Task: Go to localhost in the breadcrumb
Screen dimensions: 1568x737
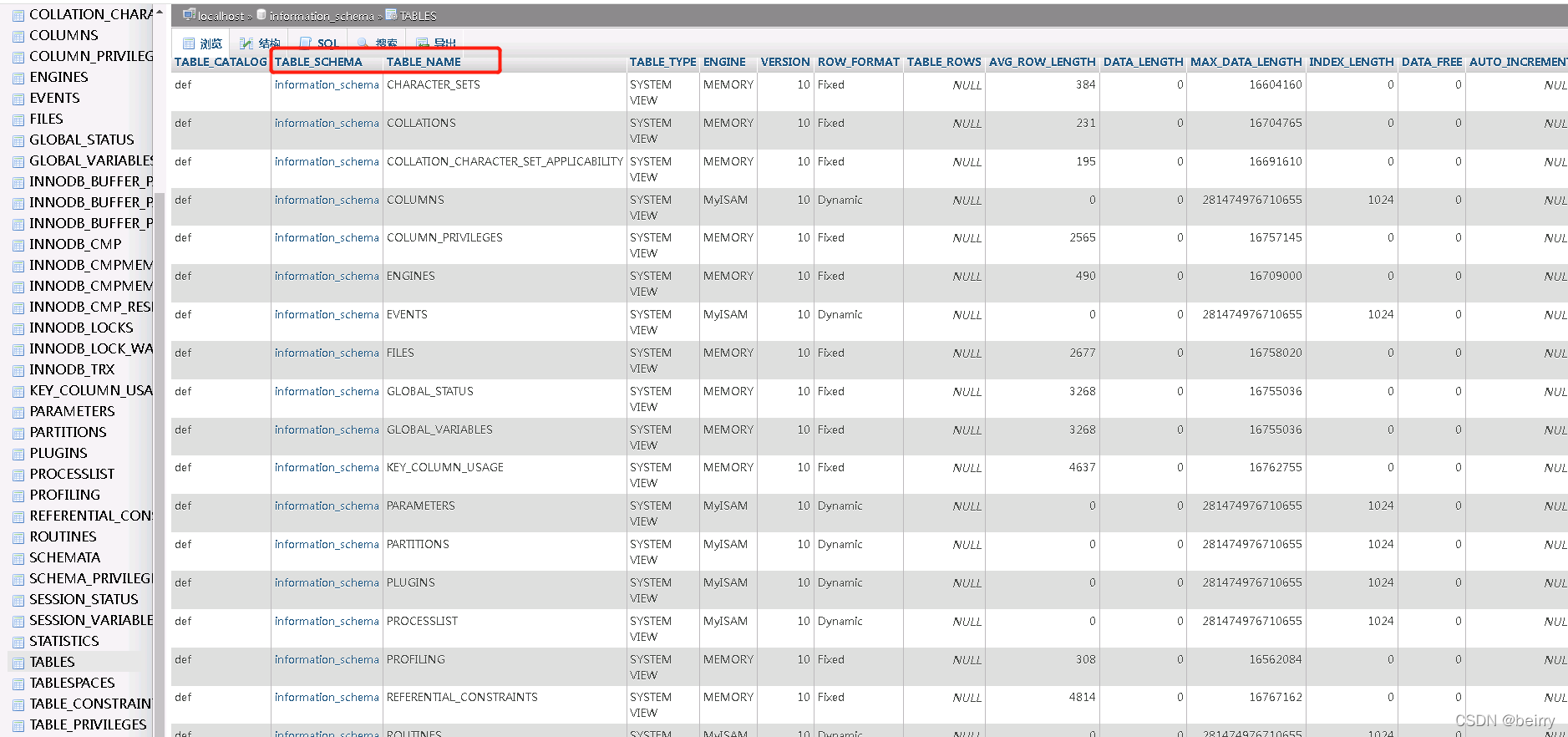Action: coord(221,16)
